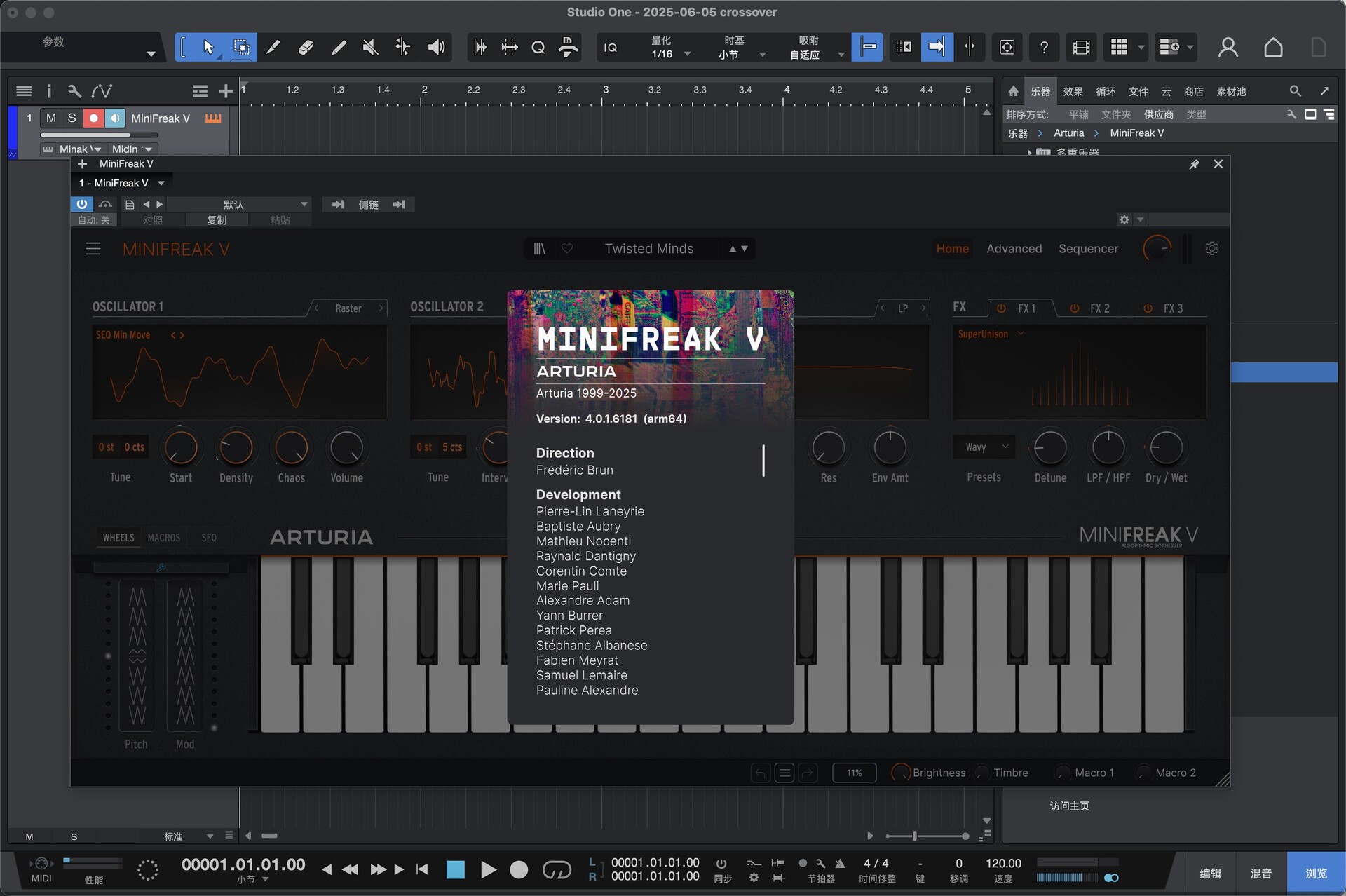
Task: Open the IQ quantize panel
Action: [x=611, y=48]
